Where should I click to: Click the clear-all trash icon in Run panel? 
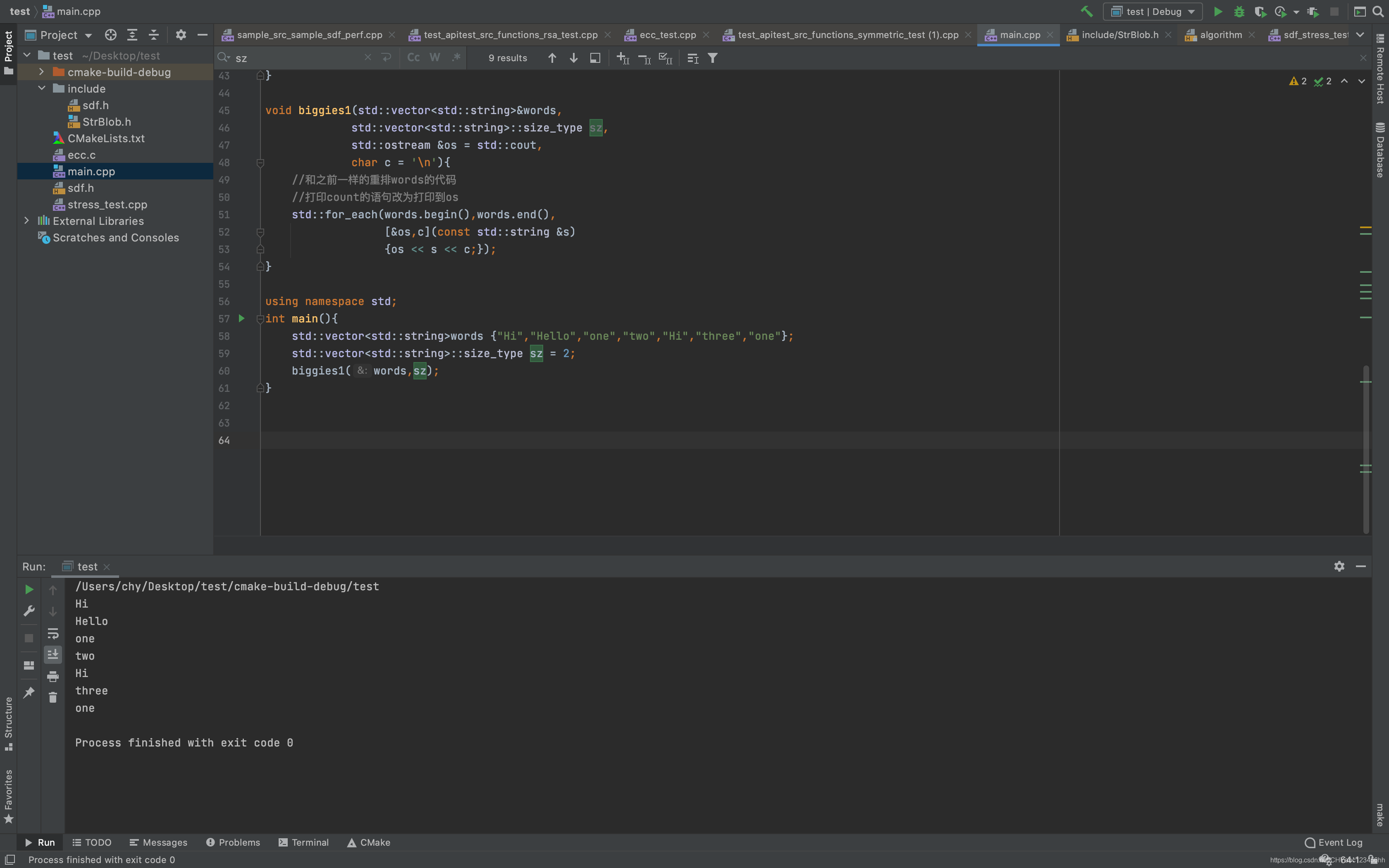pos(53,698)
